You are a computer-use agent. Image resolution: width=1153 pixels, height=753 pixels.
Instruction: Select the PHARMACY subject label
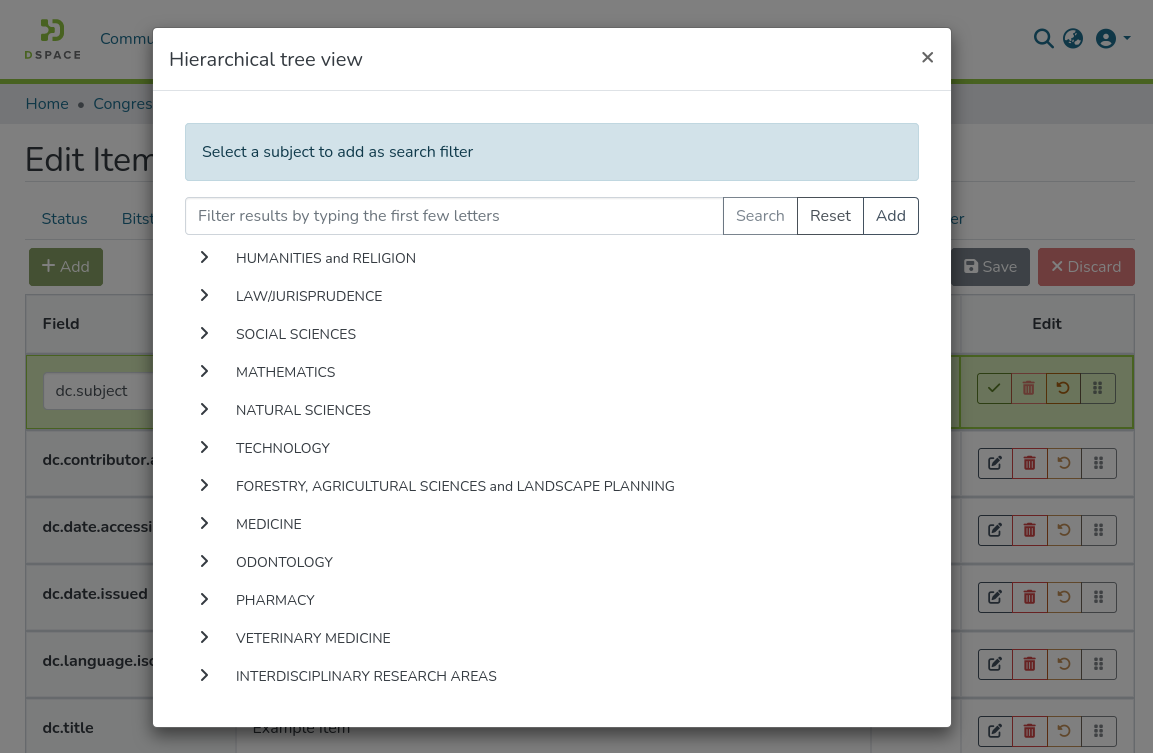coord(275,600)
